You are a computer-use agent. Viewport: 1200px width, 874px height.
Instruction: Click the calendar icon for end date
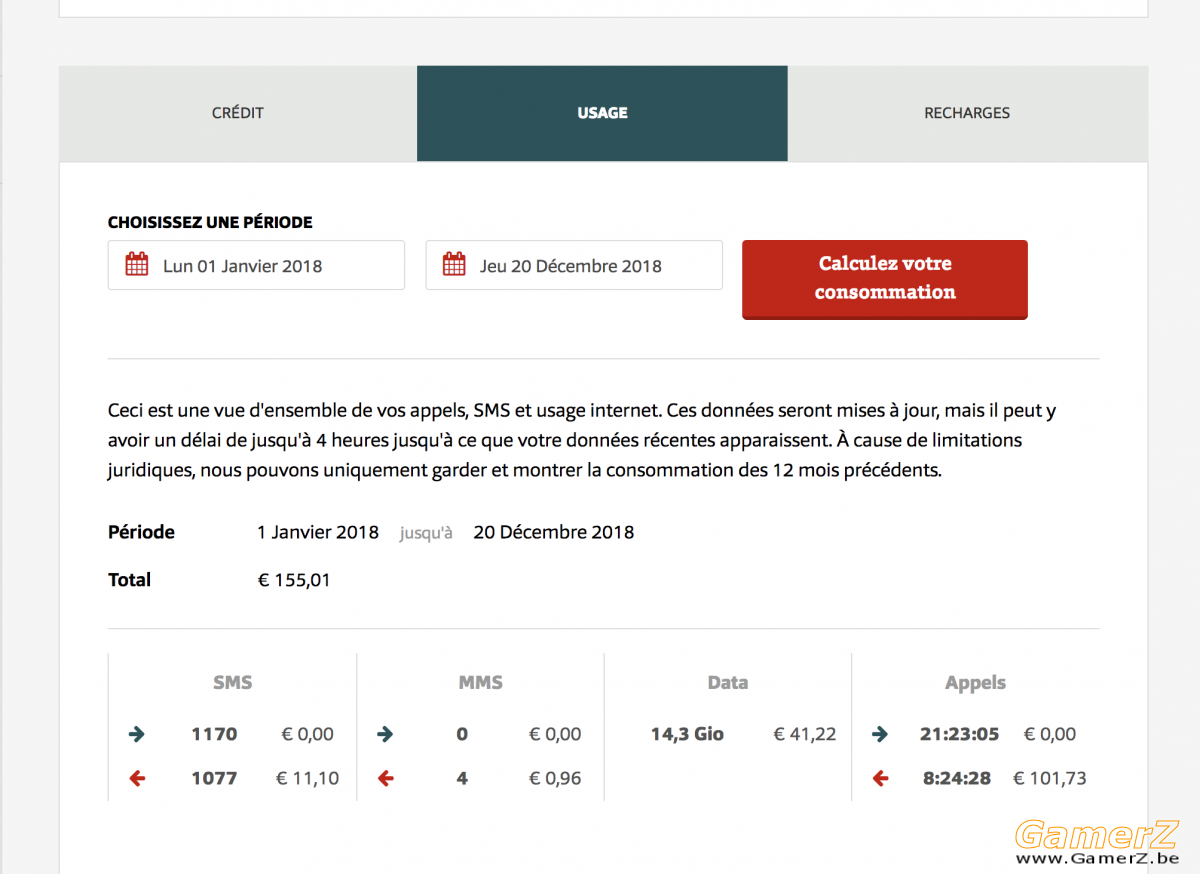click(454, 265)
